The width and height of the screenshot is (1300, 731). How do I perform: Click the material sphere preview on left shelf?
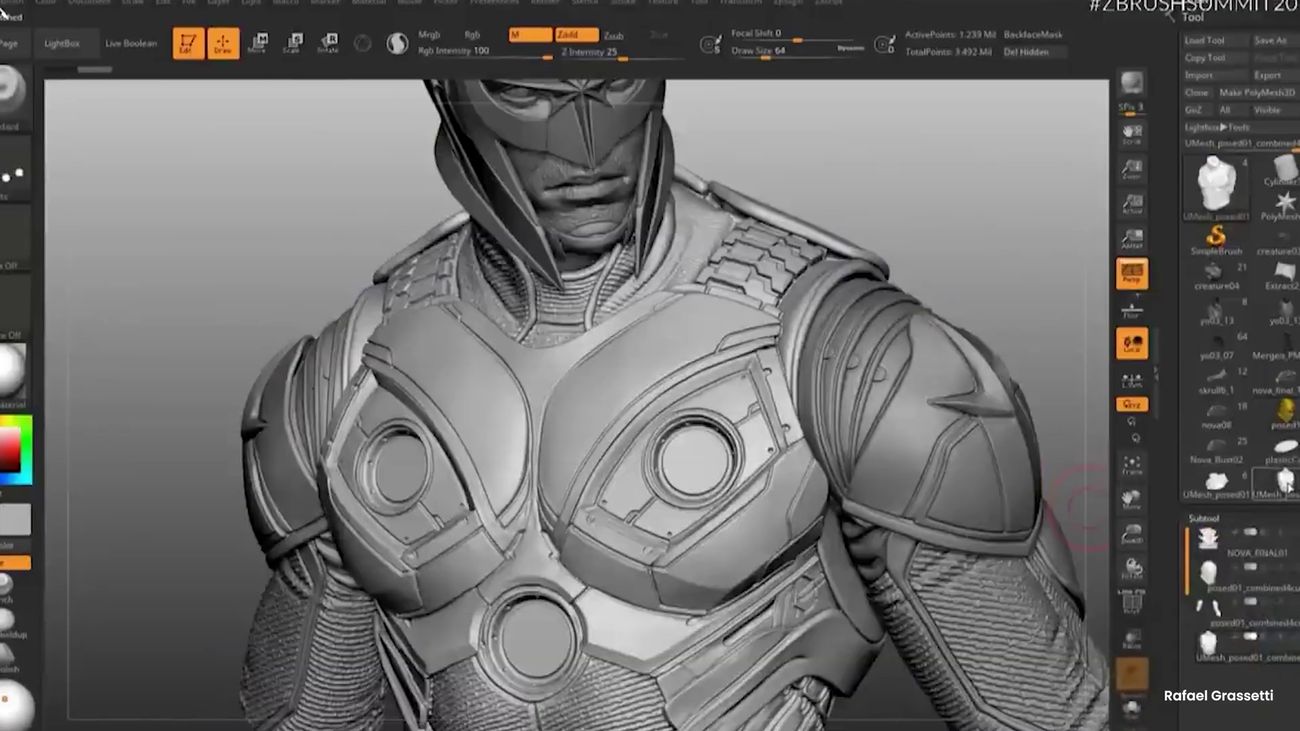tap(10, 371)
